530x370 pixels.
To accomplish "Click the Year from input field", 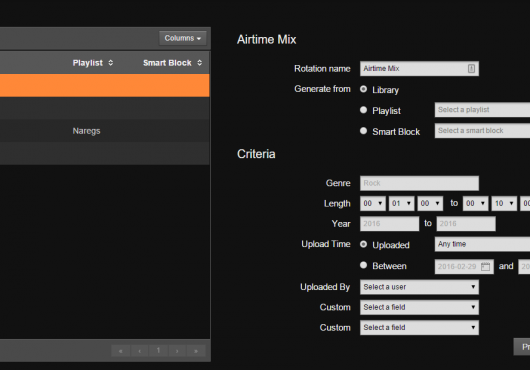I will point(389,224).
